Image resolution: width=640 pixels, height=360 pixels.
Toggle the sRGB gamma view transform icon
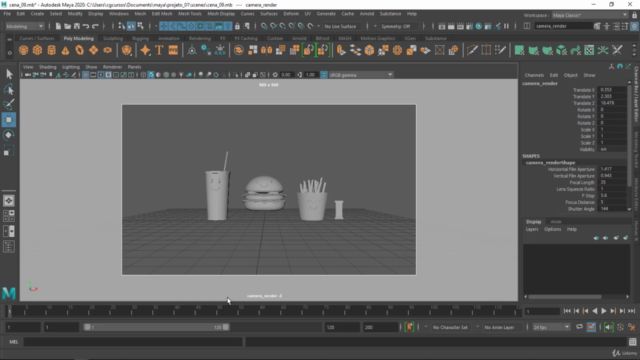(x=324, y=75)
